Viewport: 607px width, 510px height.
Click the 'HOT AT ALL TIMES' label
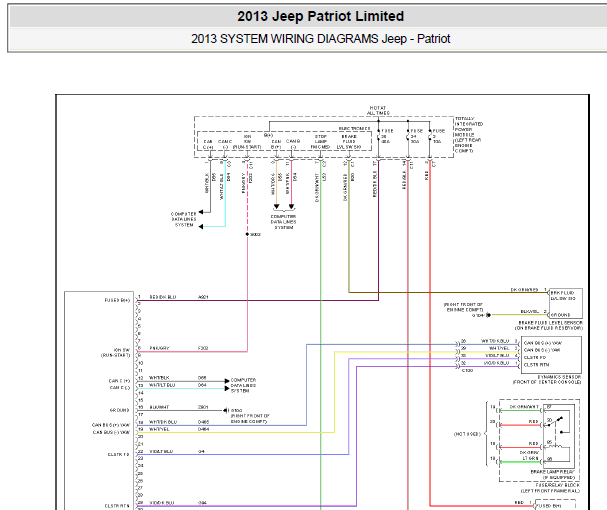tap(378, 110)
